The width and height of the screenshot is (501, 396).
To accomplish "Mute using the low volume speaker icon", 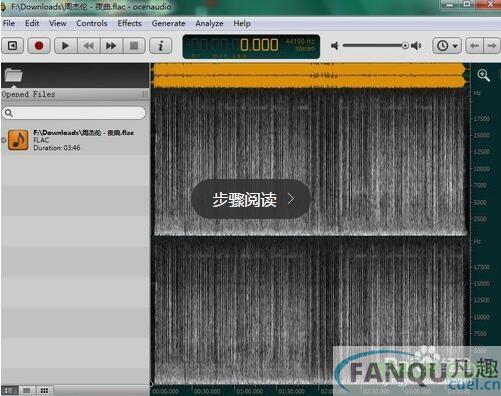I will pos(335,46).
